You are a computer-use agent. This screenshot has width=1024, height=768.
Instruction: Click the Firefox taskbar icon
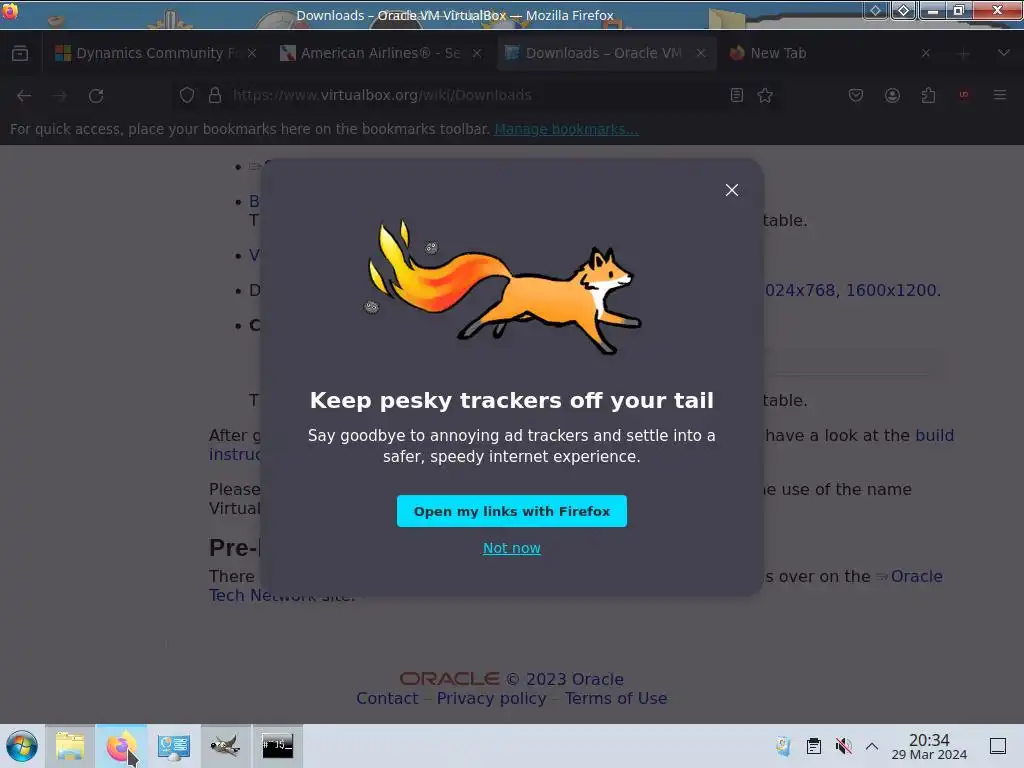(121, 746)
